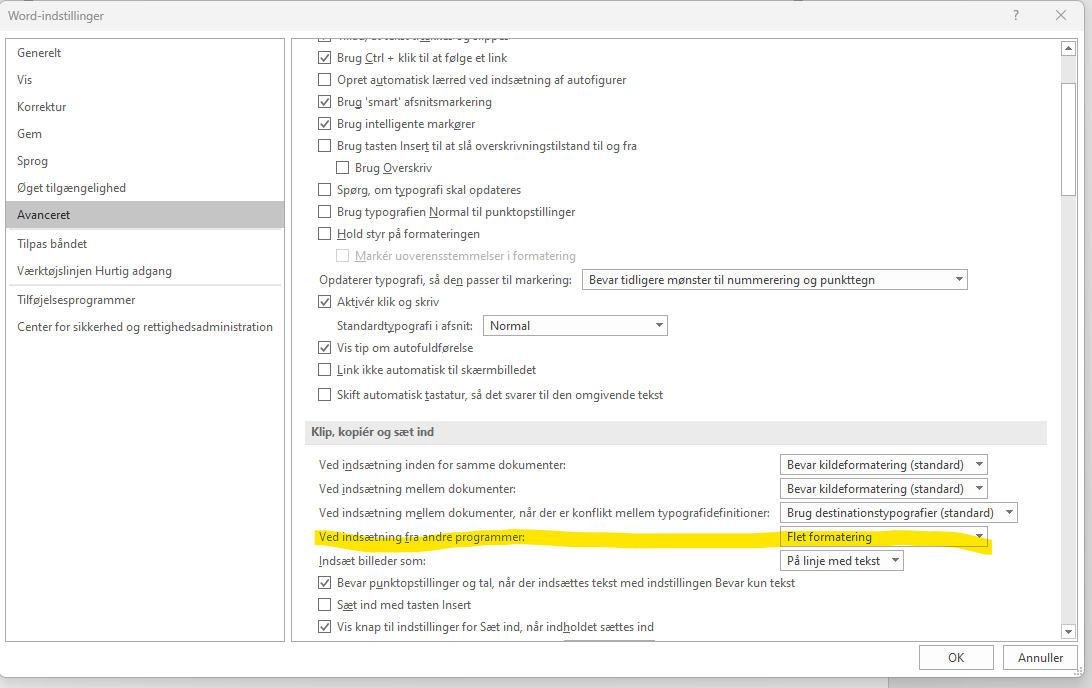Uncheck Bevar punktopstillinger og tal option
1092x688 pixels.
point(325,584)
